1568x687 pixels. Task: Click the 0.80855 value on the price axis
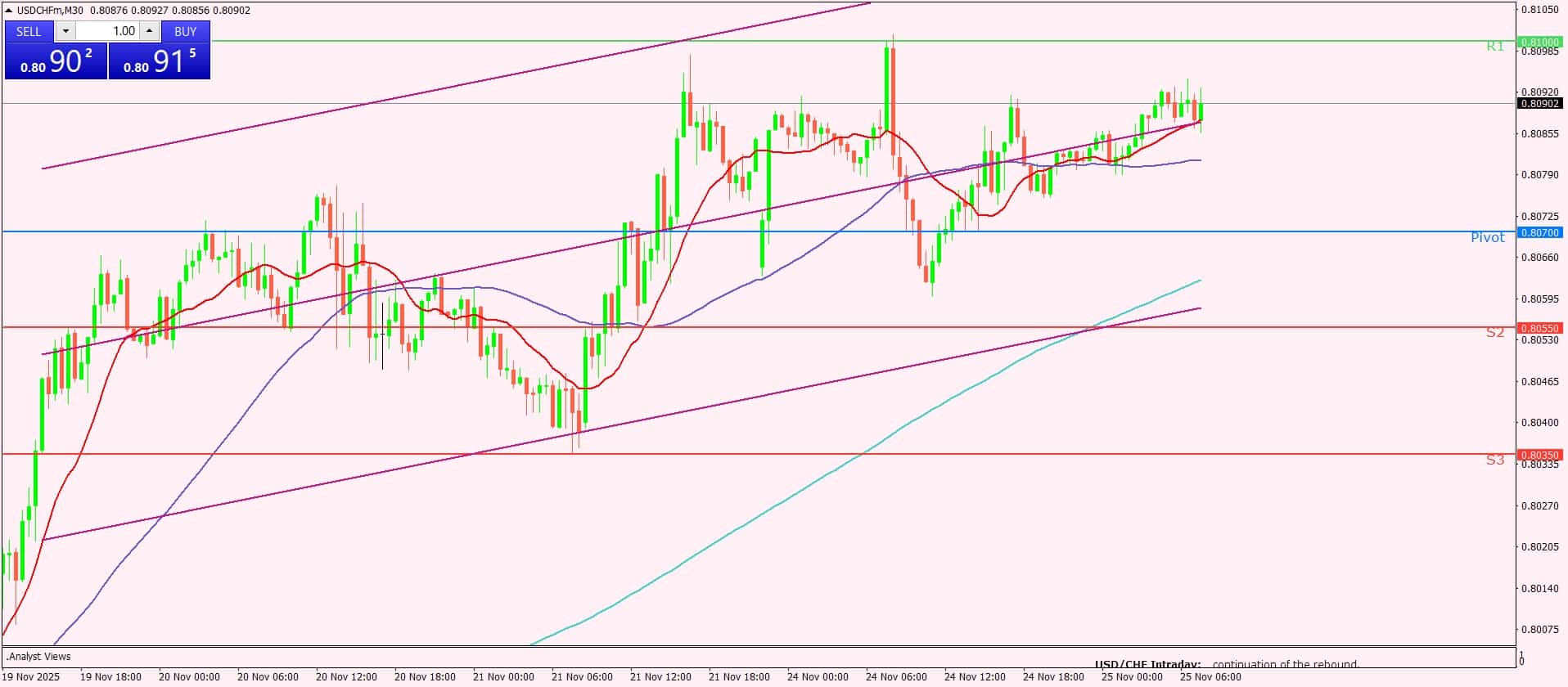1539,133
